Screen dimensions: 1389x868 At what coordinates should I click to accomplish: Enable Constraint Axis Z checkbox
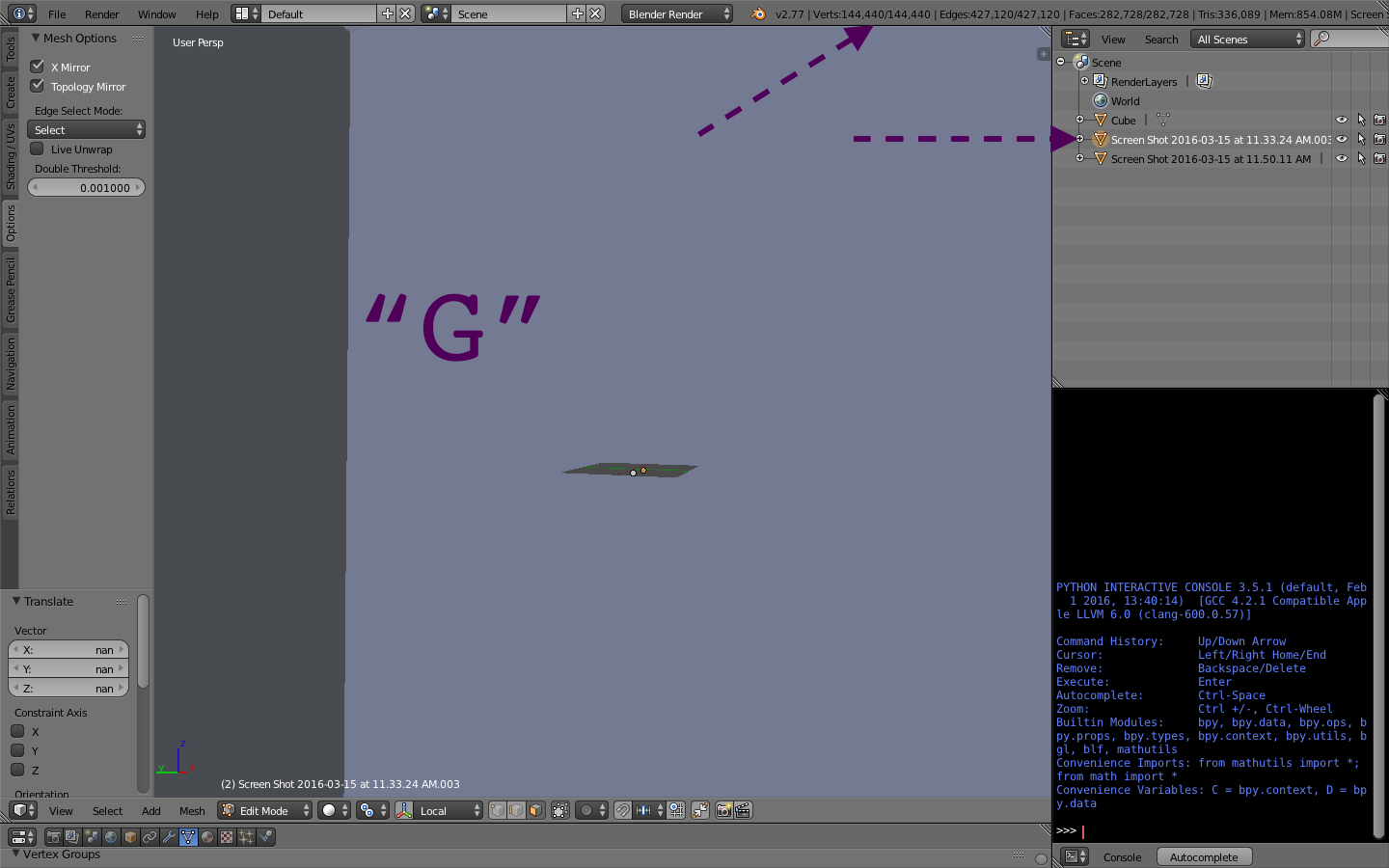(x=17, y=770)
